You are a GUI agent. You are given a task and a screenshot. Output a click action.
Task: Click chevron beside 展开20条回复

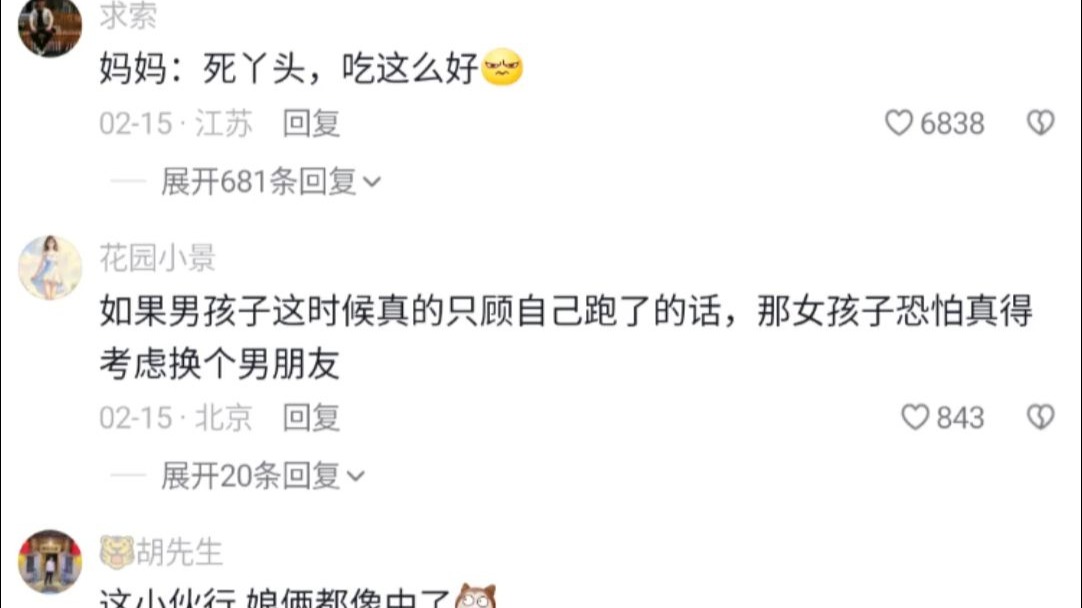pos(355,477)
